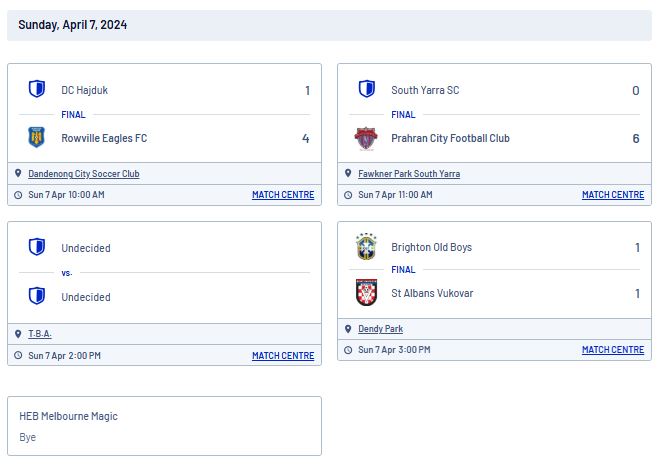Click the Rowville Eagles FC club badge
This screenshot has height=466, width=660.
(37, 137)
